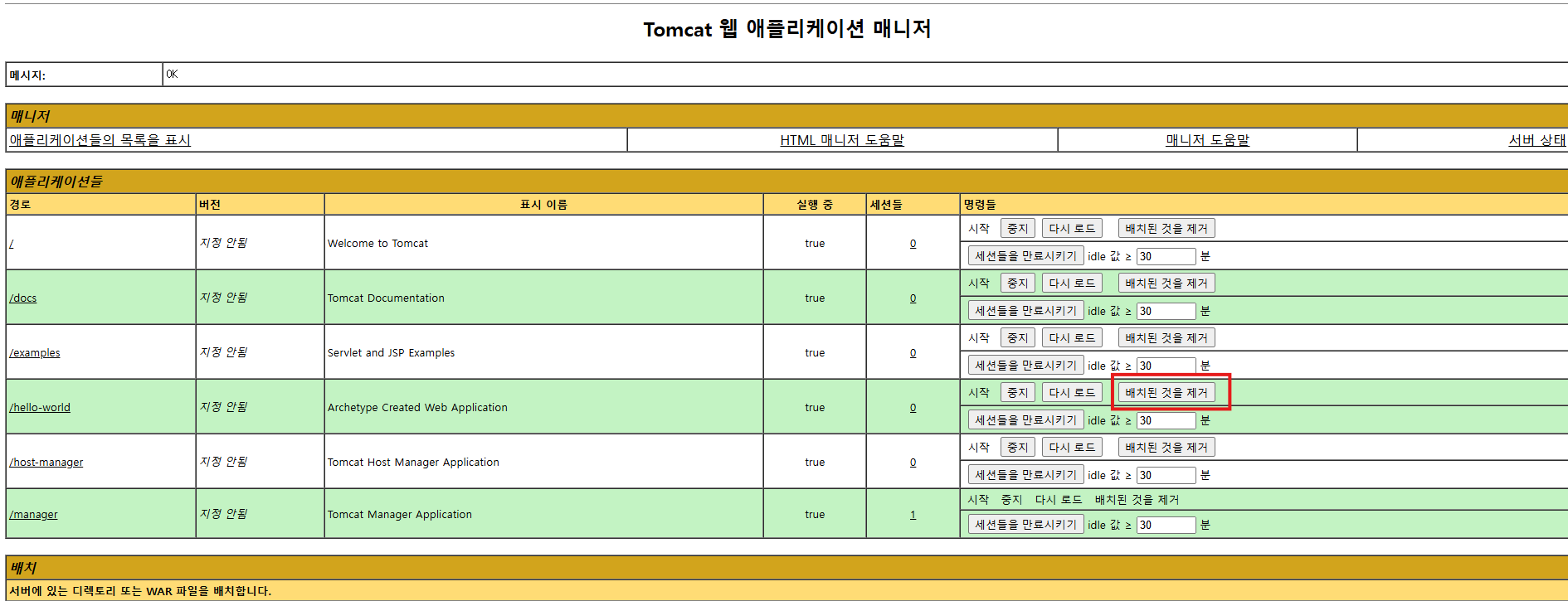Click 세션들을 만료시키기 for /hello-world
This screenshot has width=1568, height=601.
pyautogui.click(x=1025, y=420)
